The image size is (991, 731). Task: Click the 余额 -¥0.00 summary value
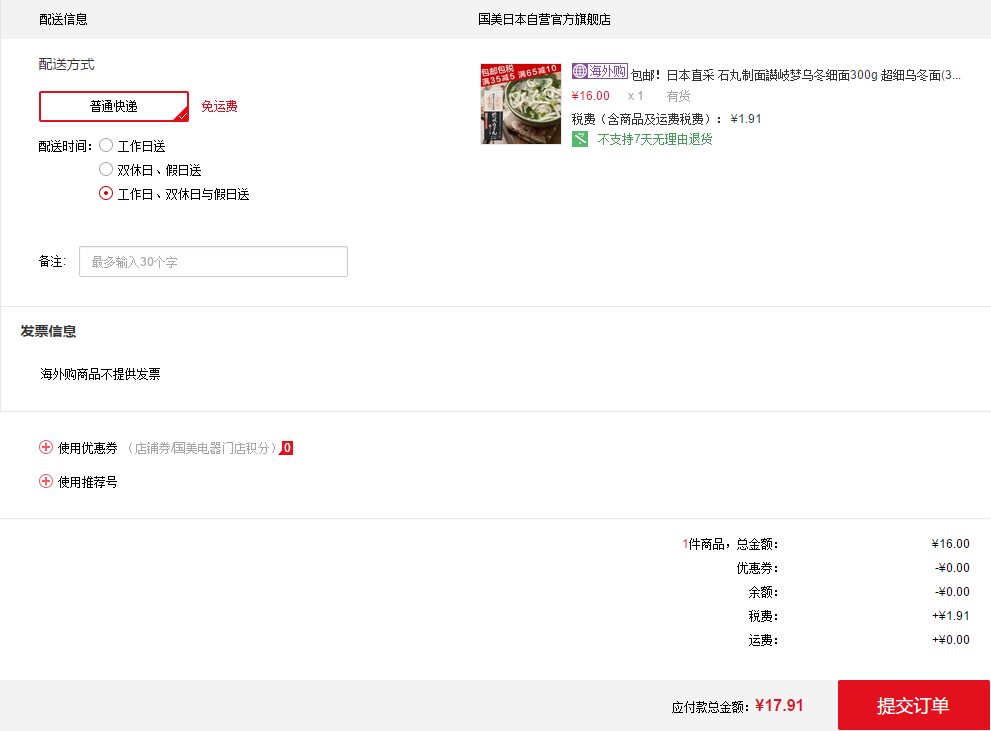click(952, 591)
